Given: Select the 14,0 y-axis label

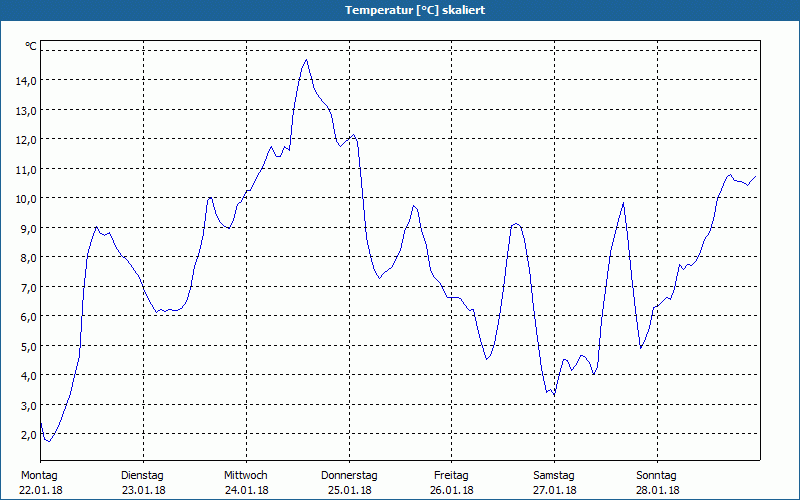Looking at the screenshot, I should tap(27, 81).
